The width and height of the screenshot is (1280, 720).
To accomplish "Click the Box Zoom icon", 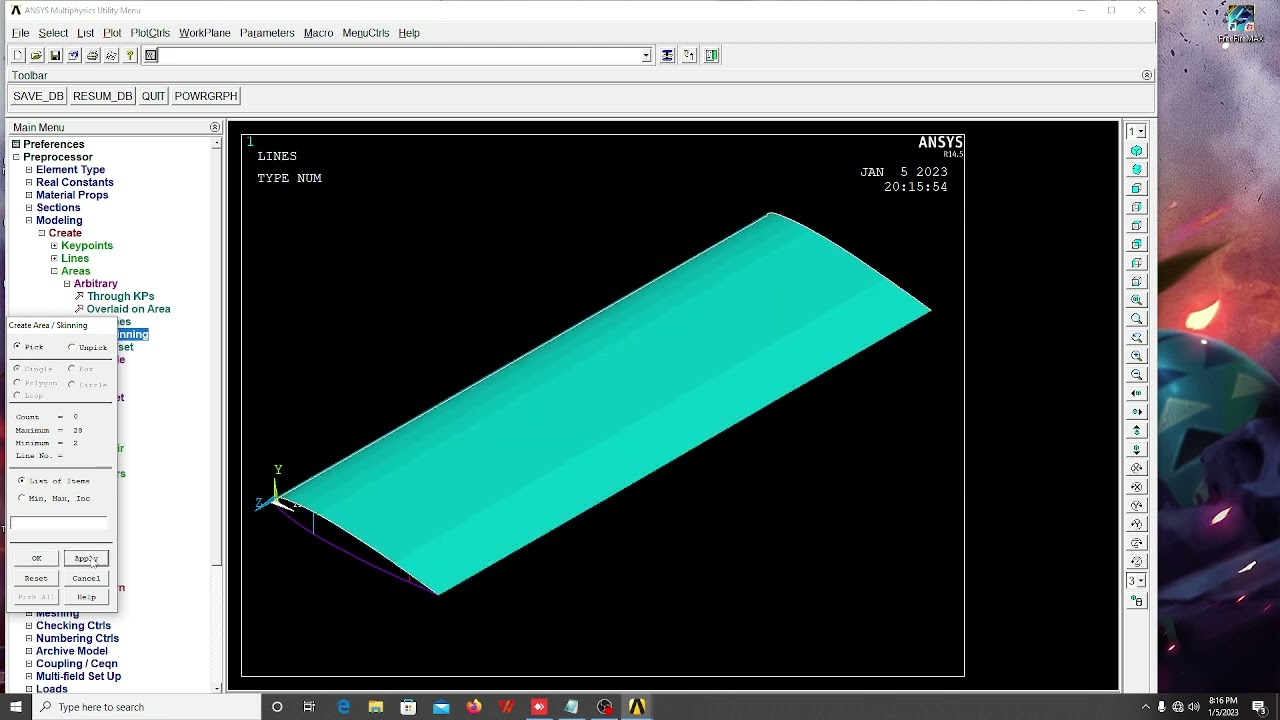I will [x=1137, y=319].
